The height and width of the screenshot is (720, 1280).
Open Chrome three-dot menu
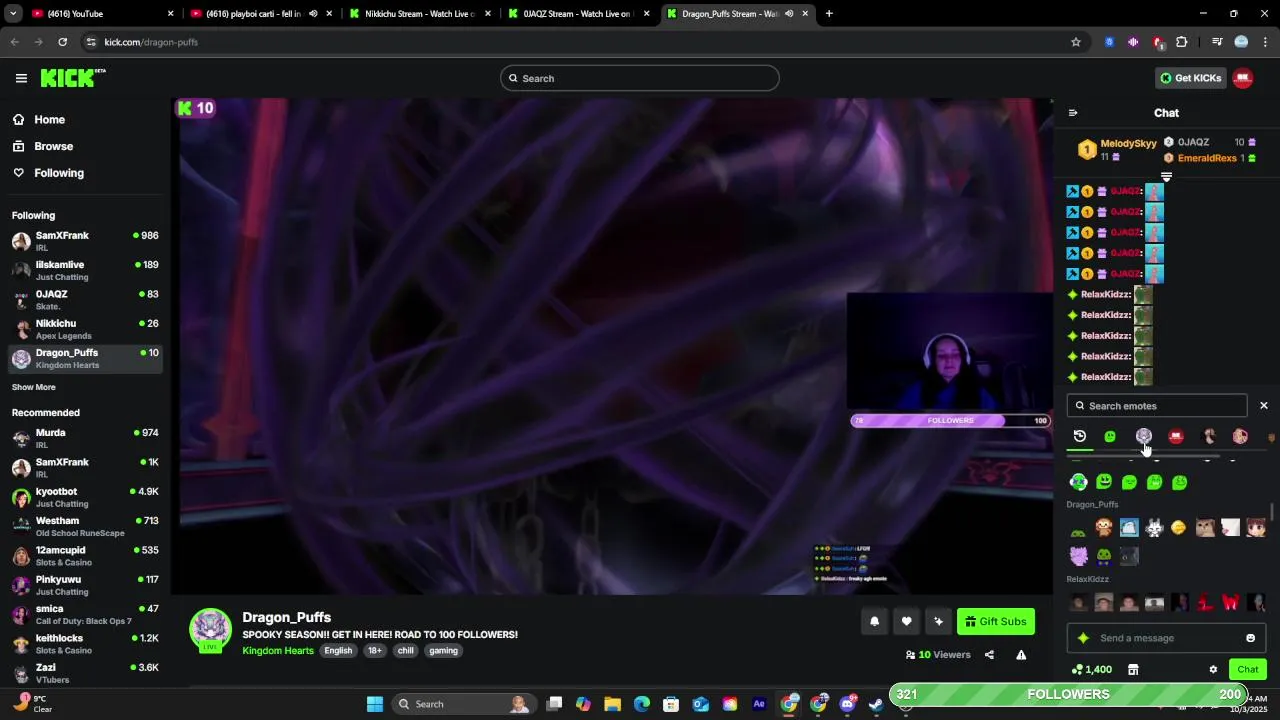[1266, 42]
